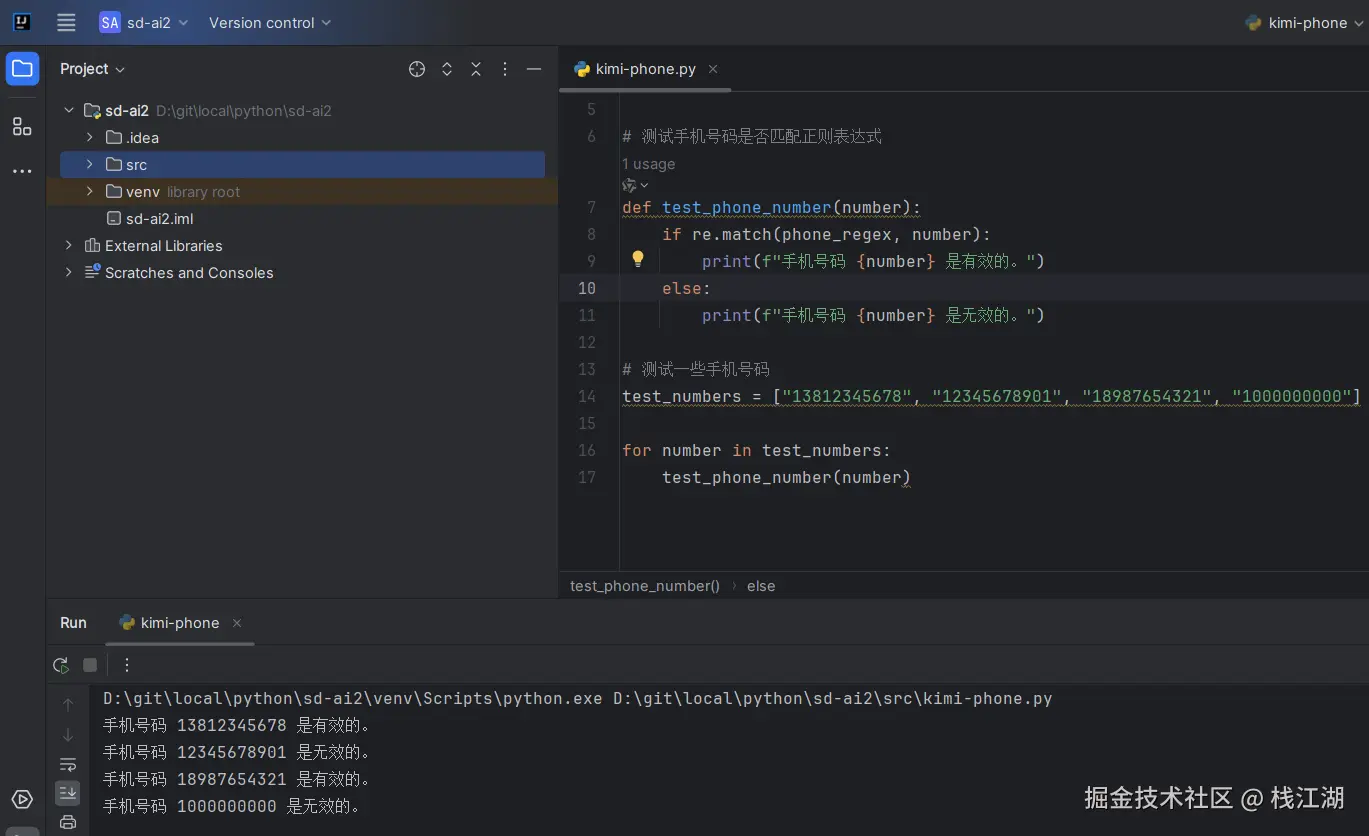
Task: Click the Rerun kimi-phone icon
Action: [61, 665]
